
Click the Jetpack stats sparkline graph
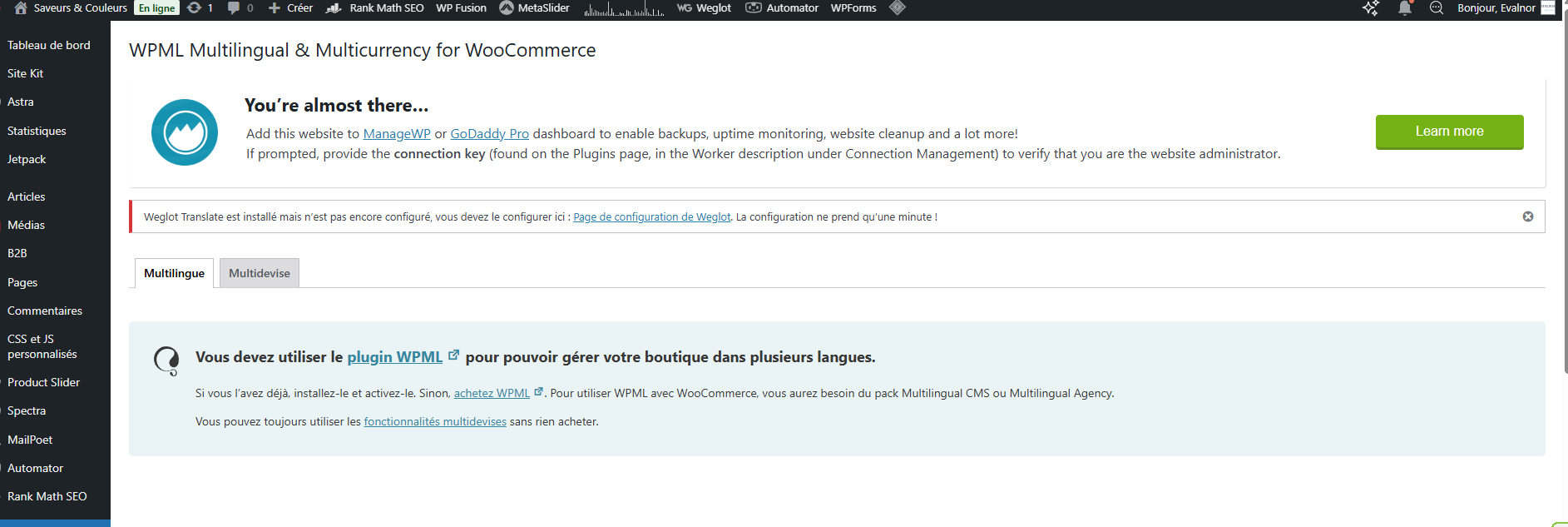624,8
